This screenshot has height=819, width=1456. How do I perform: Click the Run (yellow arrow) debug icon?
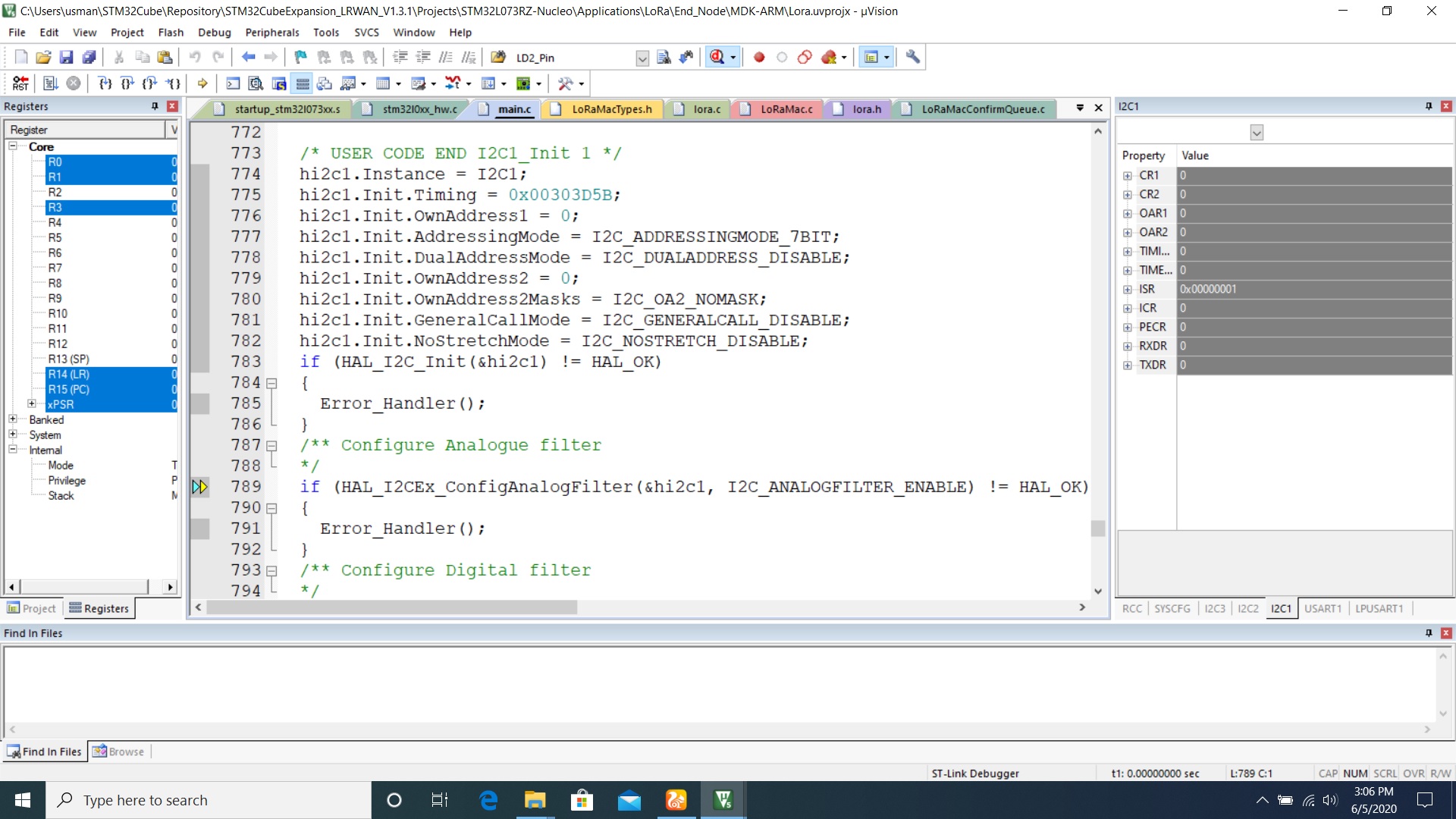click(x=202, y=83)
